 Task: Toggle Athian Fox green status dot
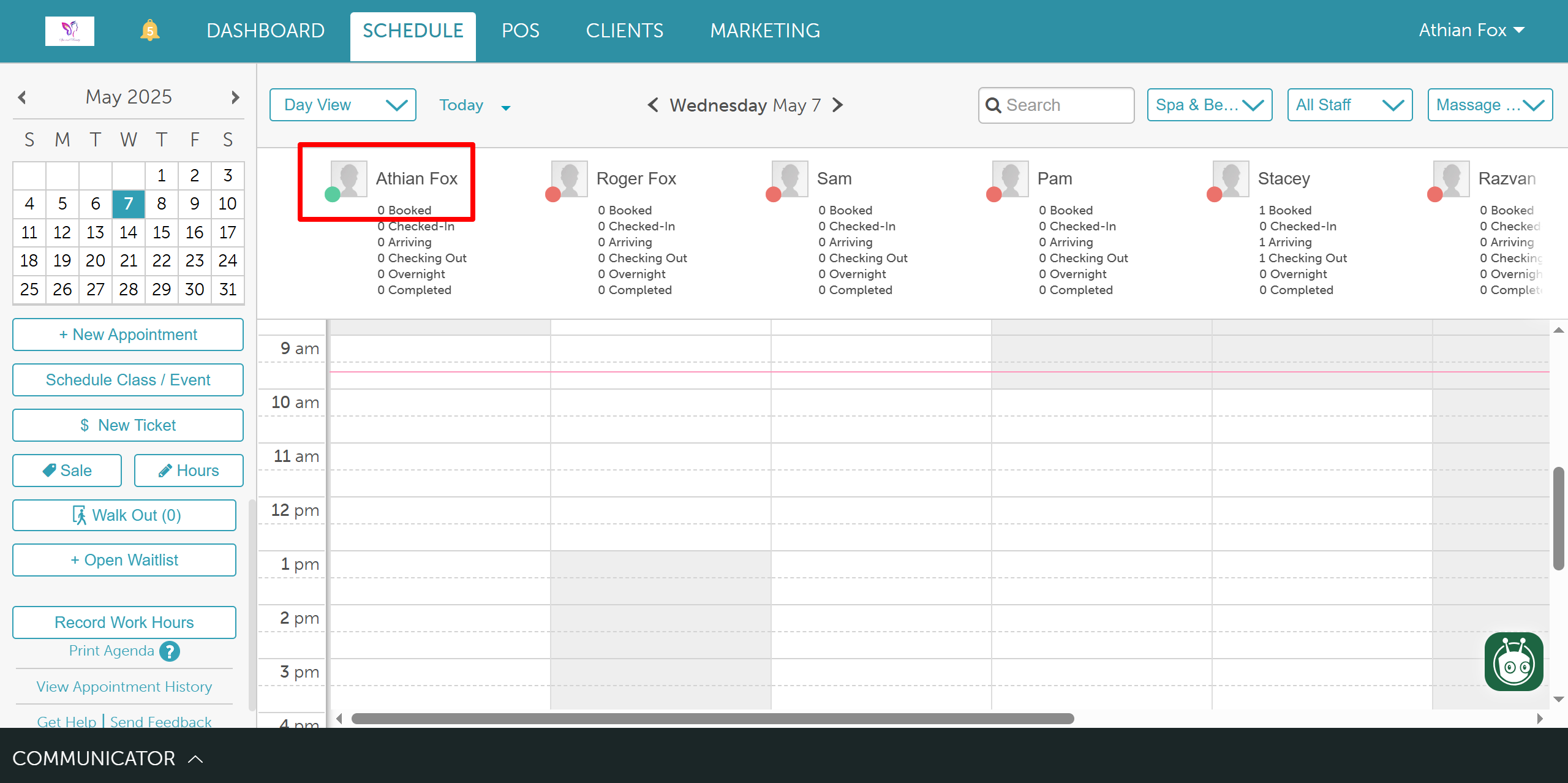coord(332,195)
